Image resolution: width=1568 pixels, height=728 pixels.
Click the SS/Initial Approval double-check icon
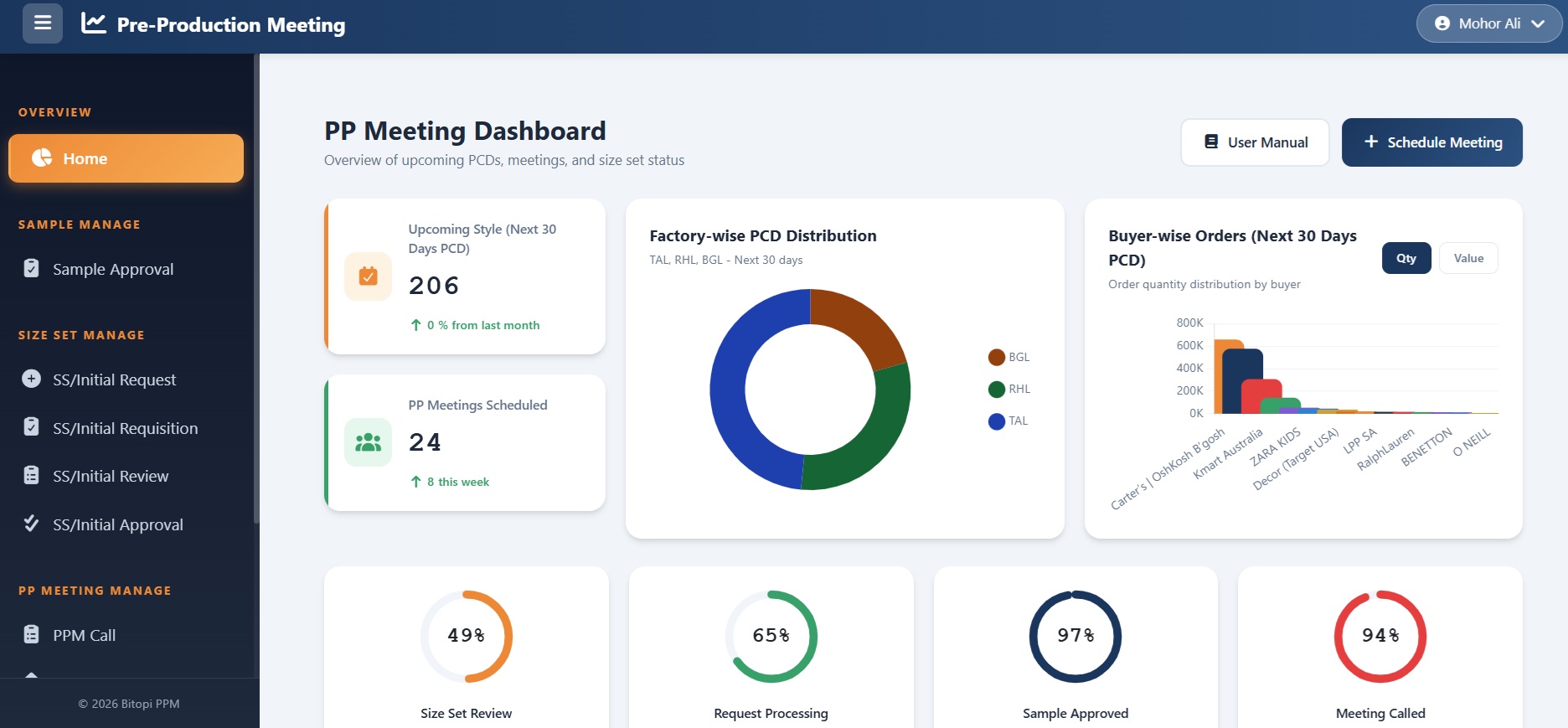tap(31, 524)
